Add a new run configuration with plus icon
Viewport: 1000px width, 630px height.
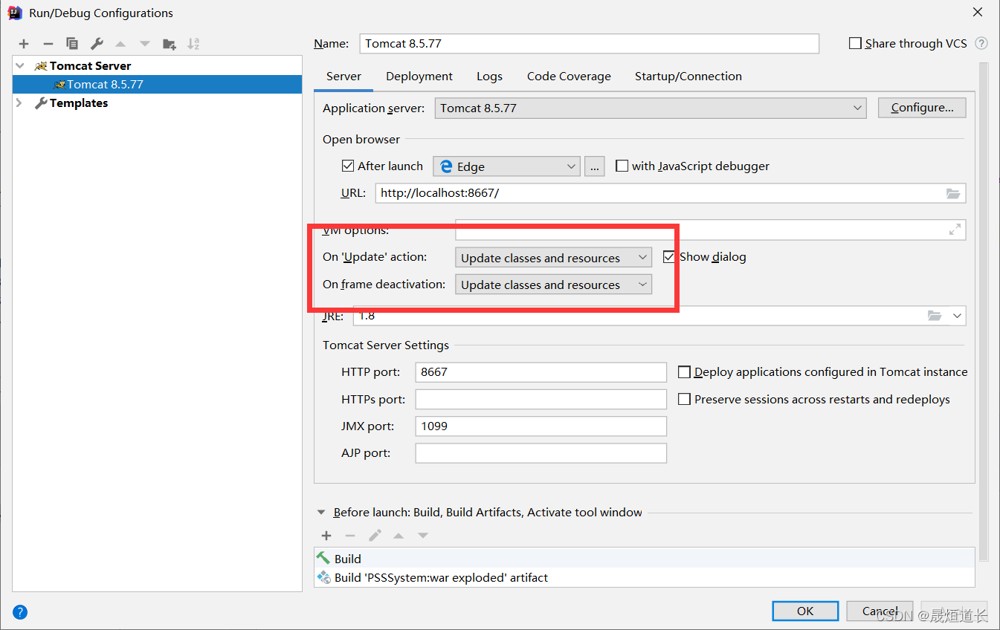click(24, 44)
